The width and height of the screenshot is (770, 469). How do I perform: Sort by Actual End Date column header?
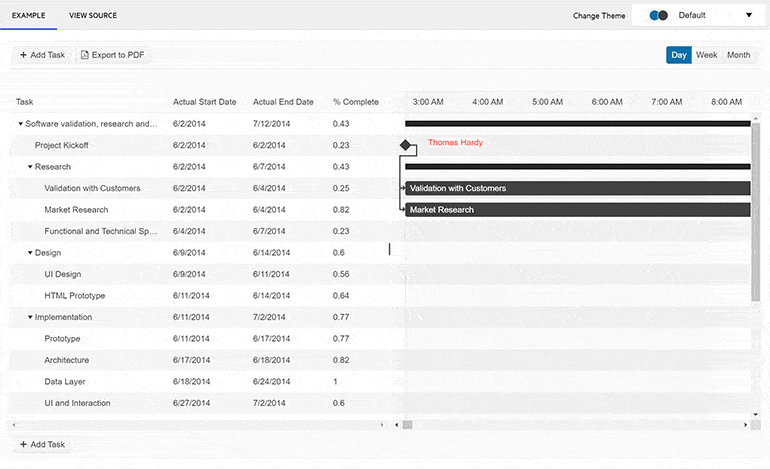coord(283,102)
